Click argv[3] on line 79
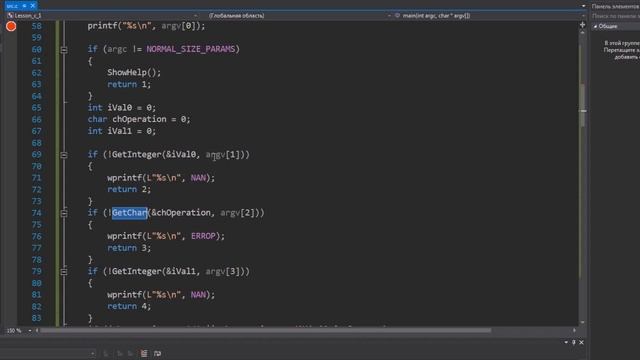Viewport: 640px width, 360px height. tap(222, 271)
